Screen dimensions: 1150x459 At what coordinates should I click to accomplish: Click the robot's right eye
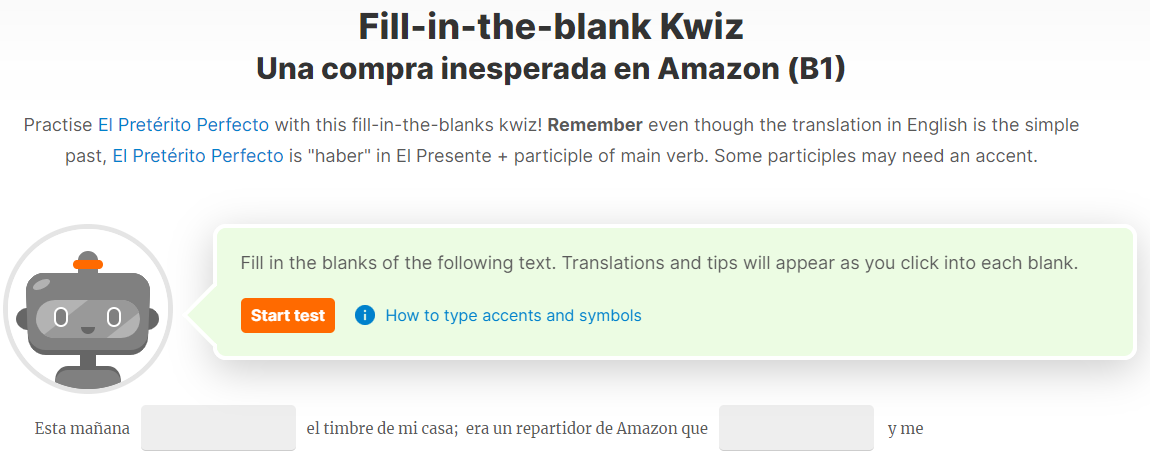coord(114,317)
